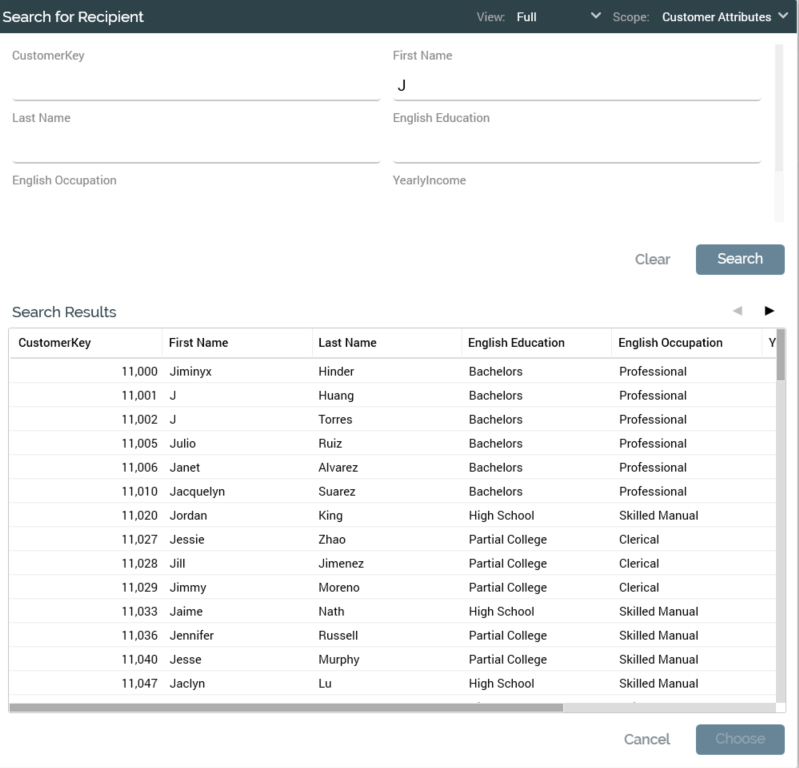Image resolution: width=799 pixels, height=768 pixels.
Task: Sort by the CustomerKey column header
Action: pos(55,343)
